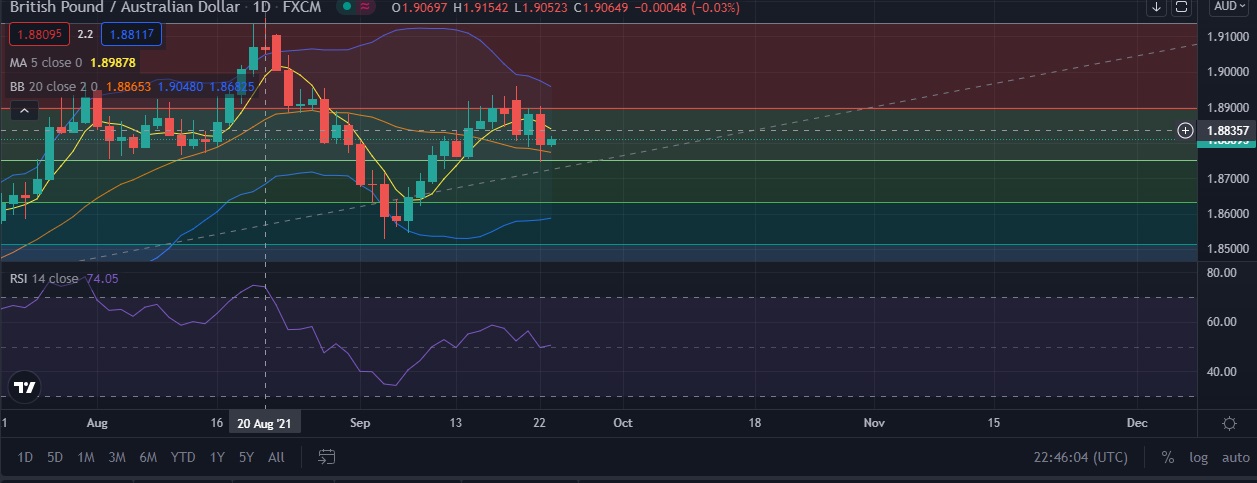Toggle auto scale mode
Screen dimensions: 1257x483
(1235, 457)
